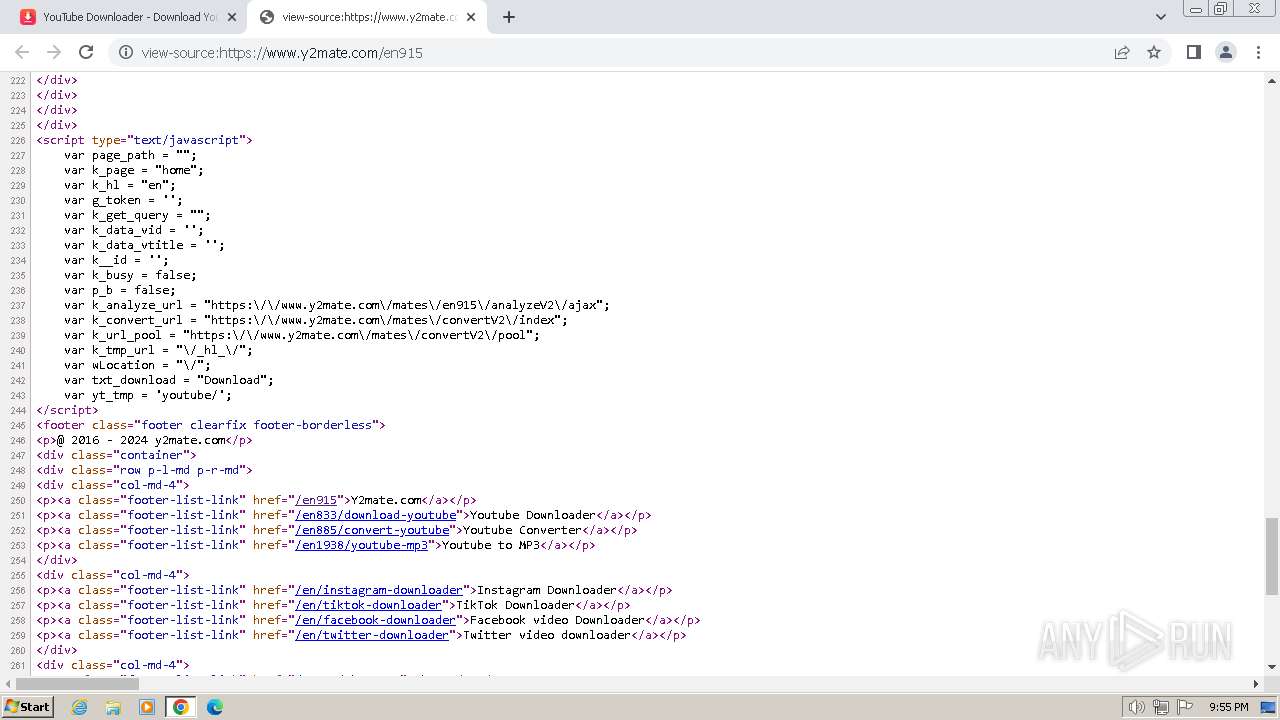Click the k_convert_url variable line
The height and width of the screenshot is (720, 1280).
click(316, 320)
